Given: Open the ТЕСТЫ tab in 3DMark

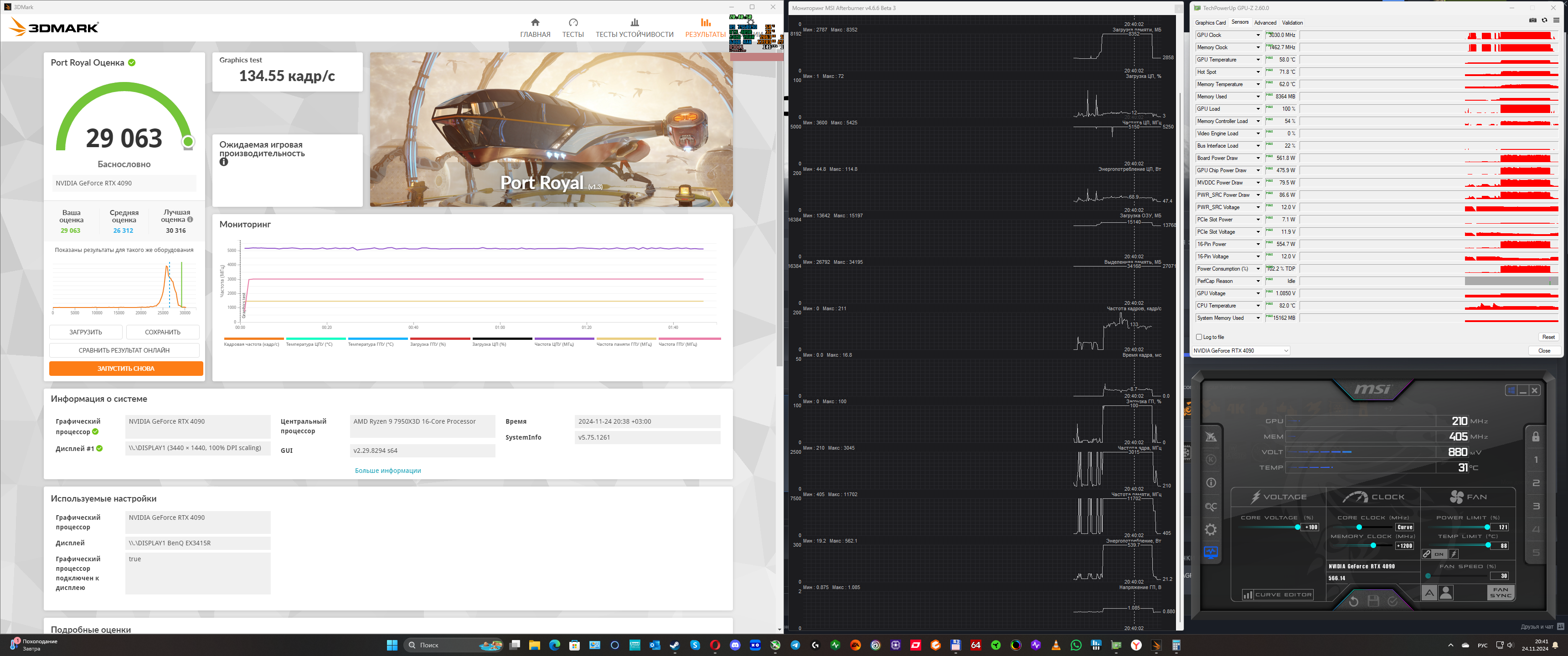Looking at the screenshot, I should (572, 28).
